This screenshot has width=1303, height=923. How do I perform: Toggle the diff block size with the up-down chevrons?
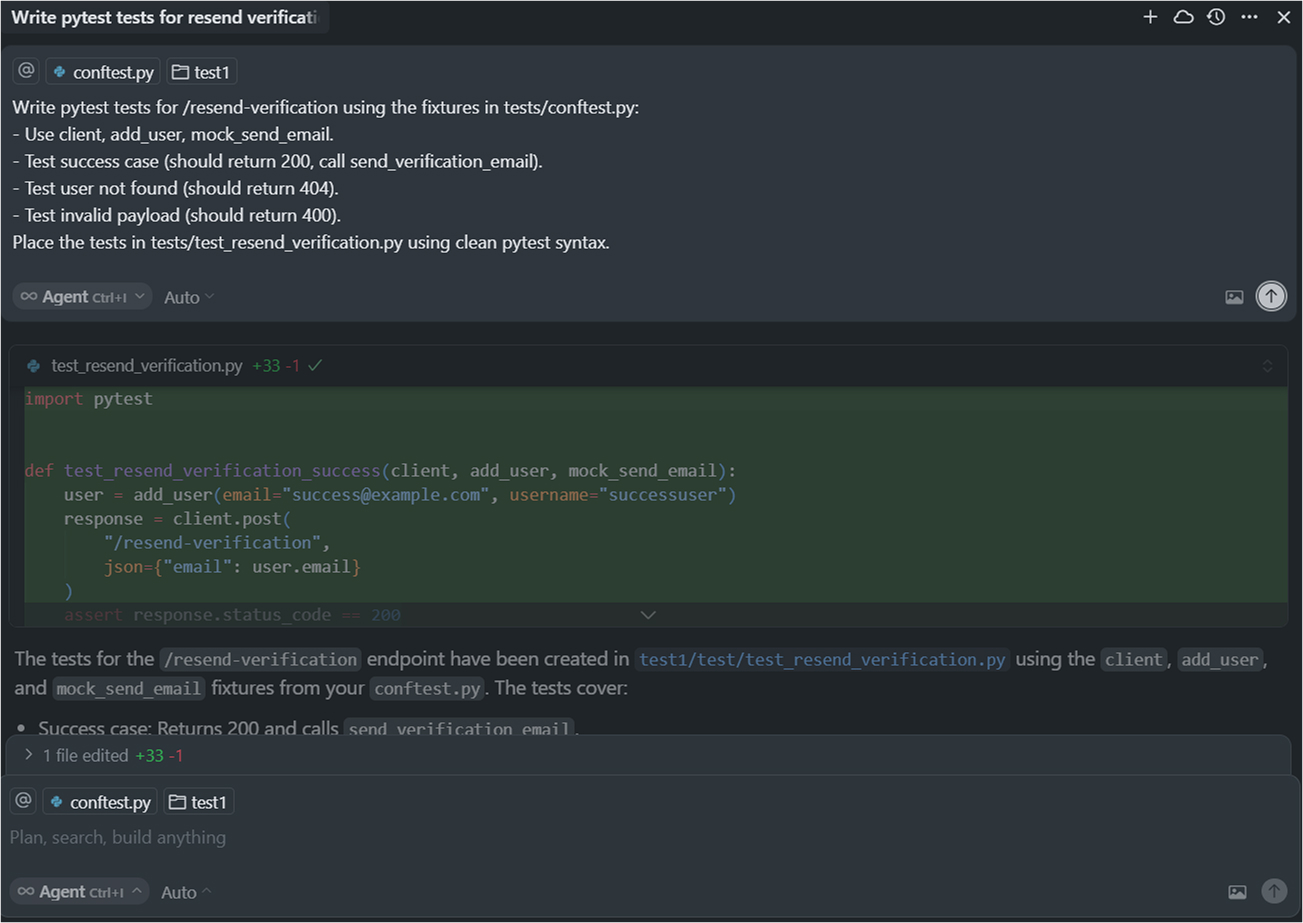coord(1267,366)
